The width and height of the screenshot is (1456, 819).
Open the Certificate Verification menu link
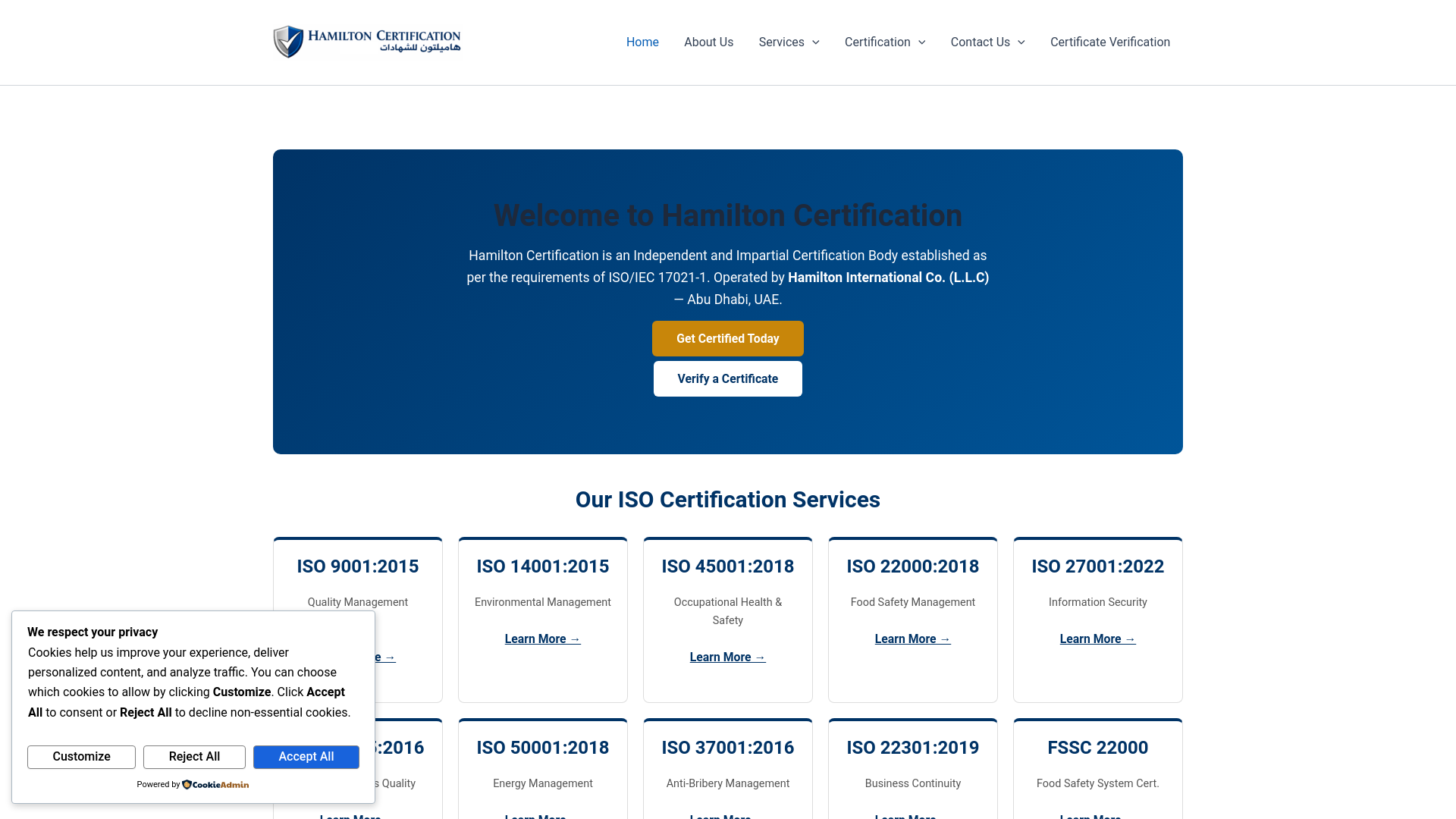pyautogui.click(x=1110, y=42)
